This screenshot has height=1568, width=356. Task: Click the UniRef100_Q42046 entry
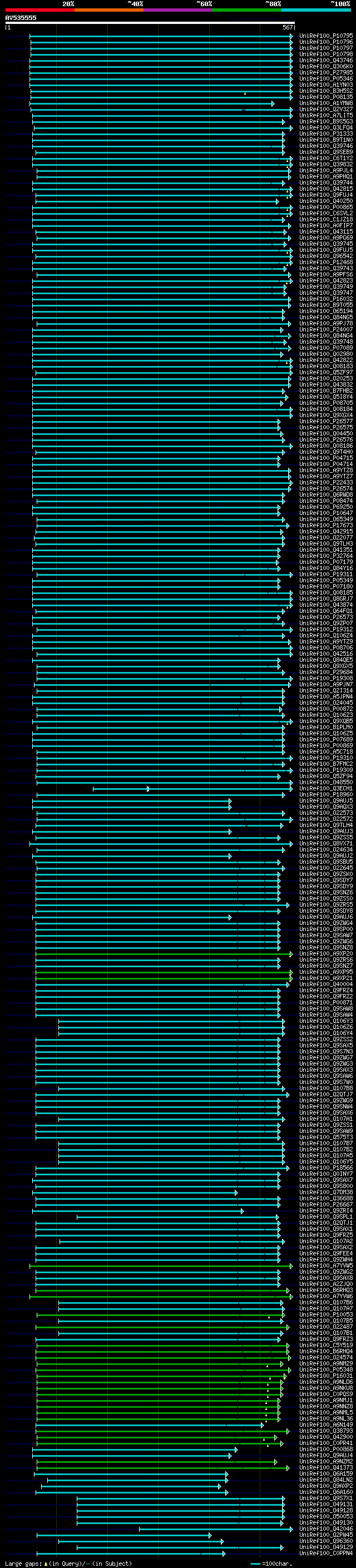click(325, 1529)
